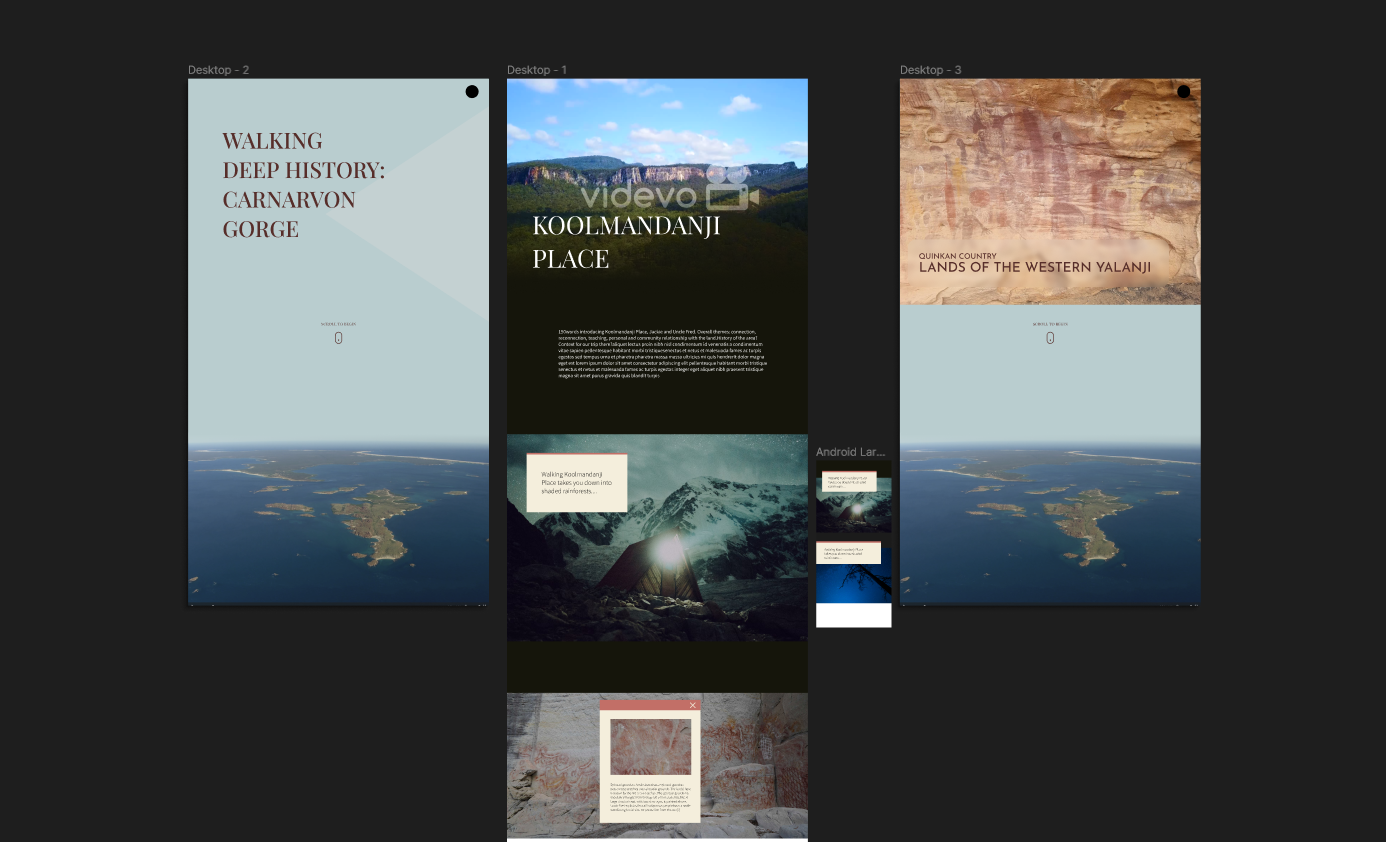Select Lands of the Western Yalanji heading
The image size is (1386, 842).
point(1035,267)
